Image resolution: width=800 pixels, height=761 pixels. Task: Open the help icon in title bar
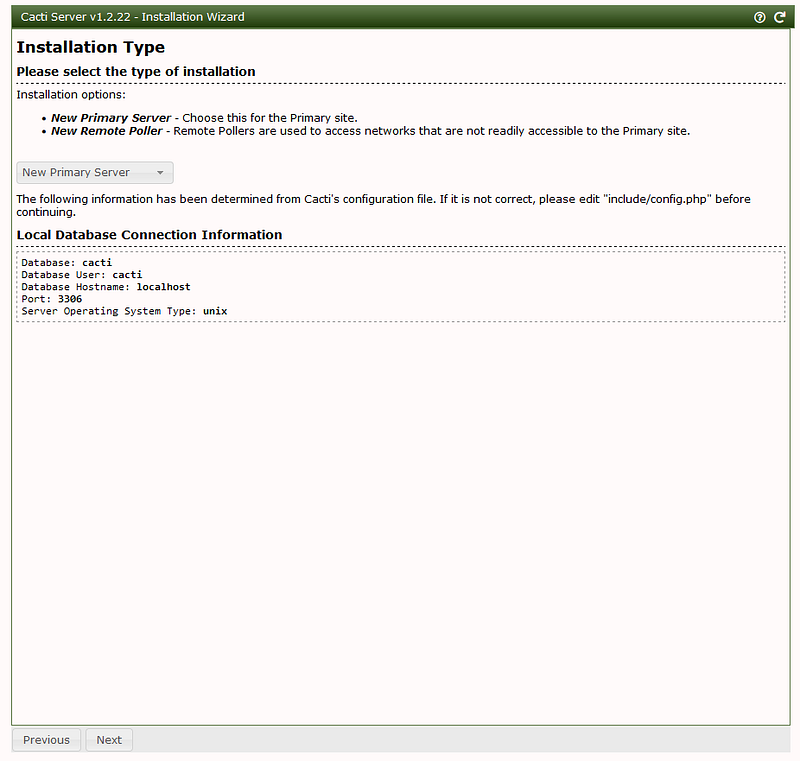(x=759, y=17)
